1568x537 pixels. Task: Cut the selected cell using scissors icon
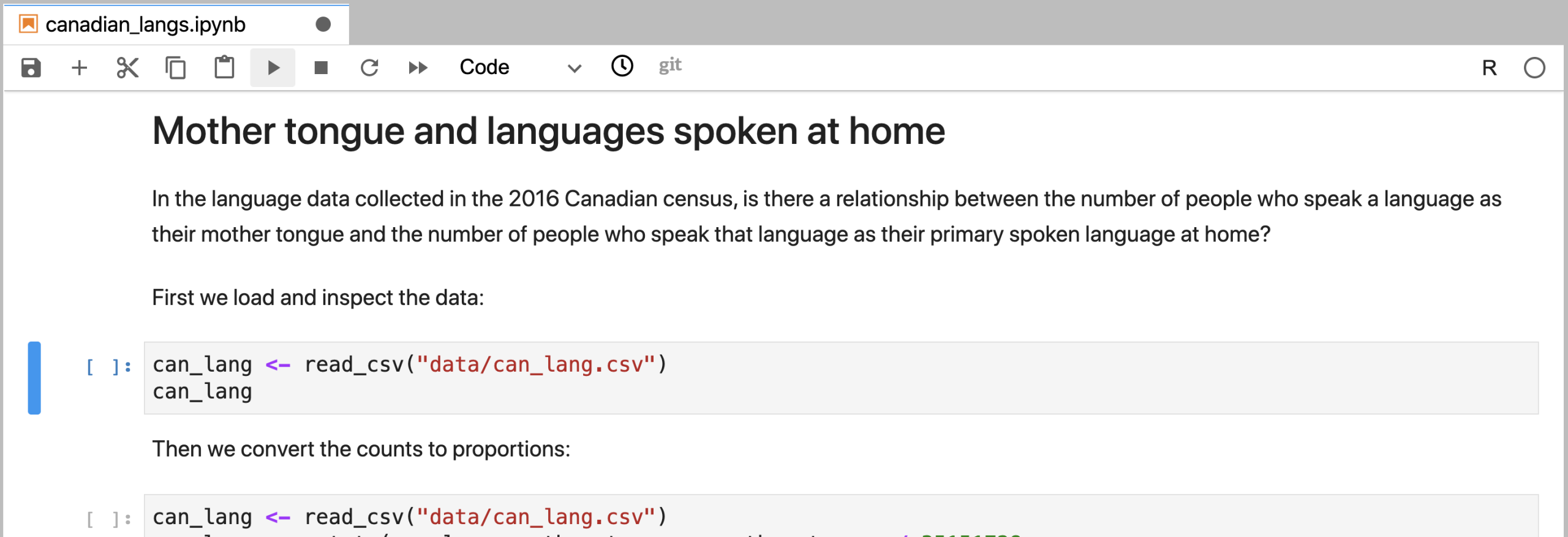click(127, 67)
